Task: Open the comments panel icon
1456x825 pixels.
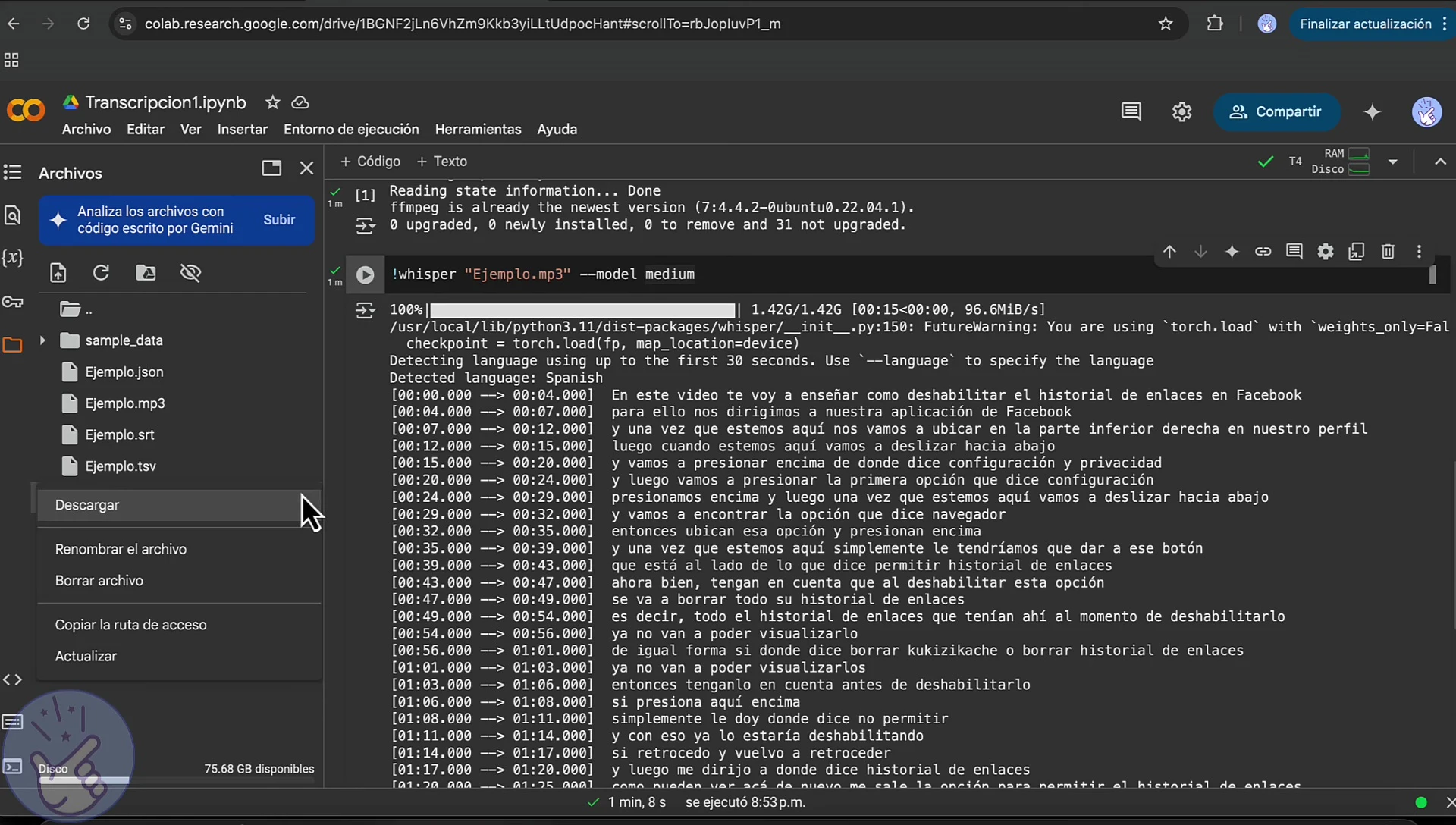Action: click(1131, 112)
